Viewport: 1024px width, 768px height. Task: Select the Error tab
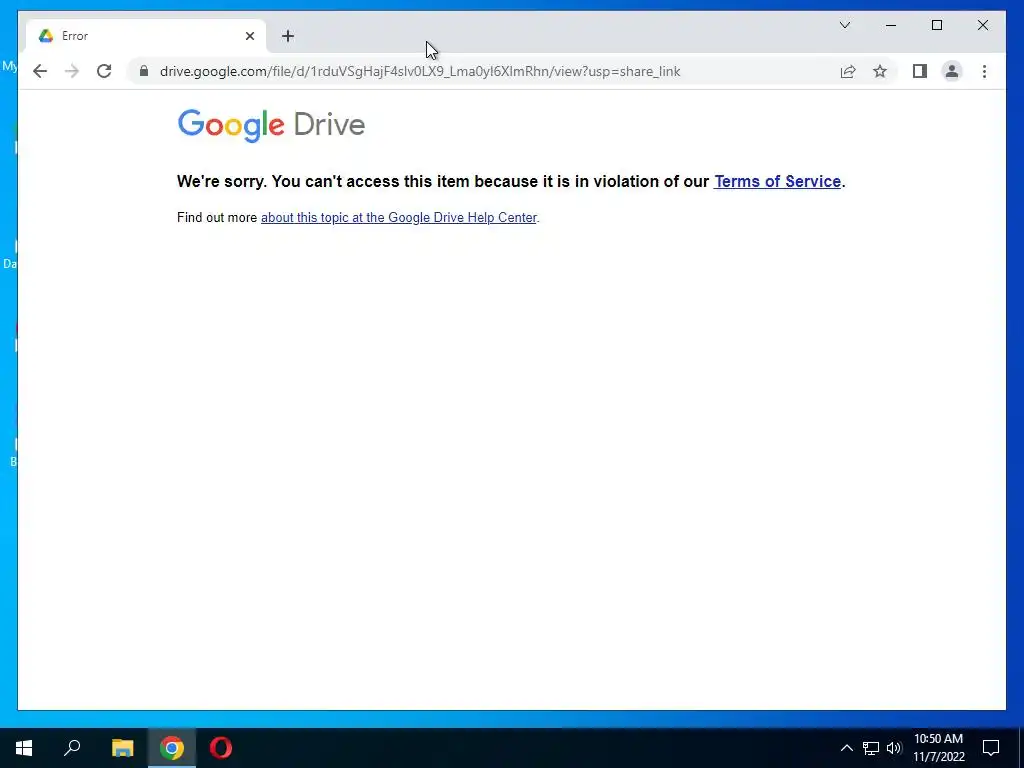point(146,36)
